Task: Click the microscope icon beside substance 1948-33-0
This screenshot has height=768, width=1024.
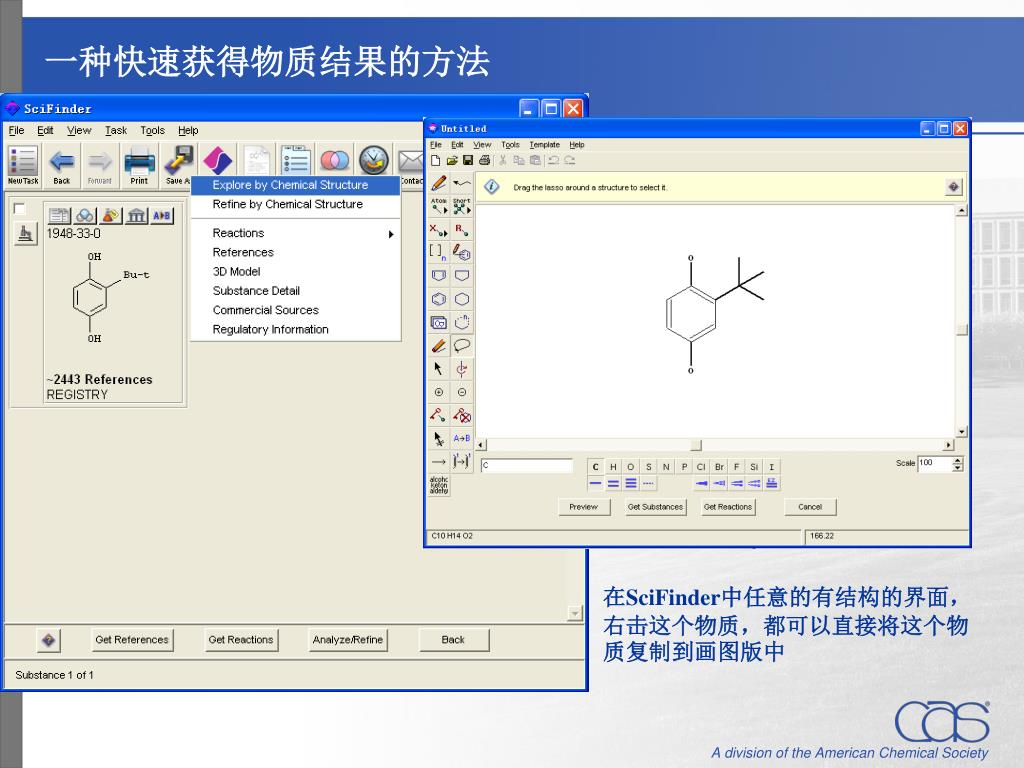Action: point(25,233)
